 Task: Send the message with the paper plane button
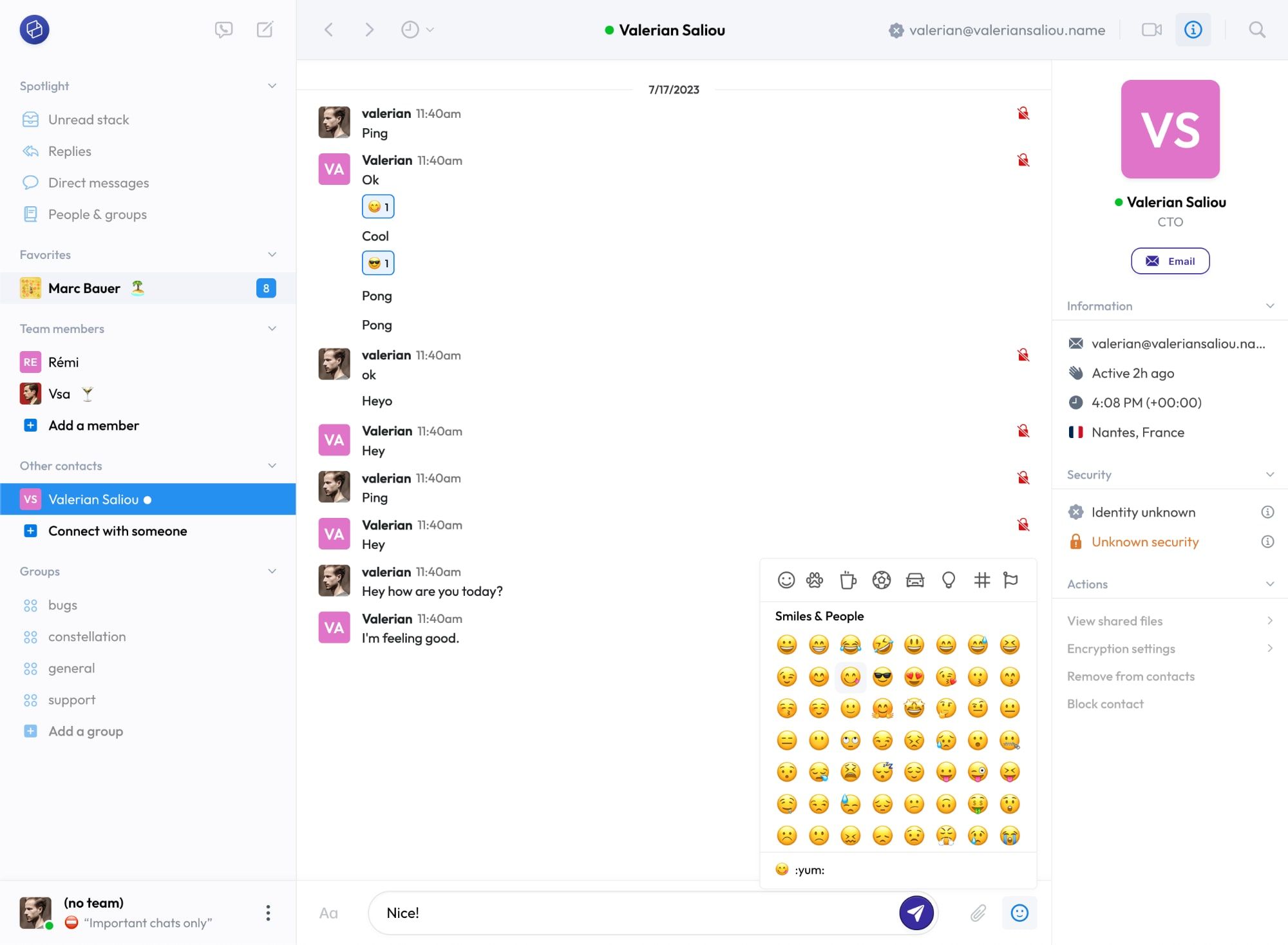pyautogui.click(x=916, y=912)
